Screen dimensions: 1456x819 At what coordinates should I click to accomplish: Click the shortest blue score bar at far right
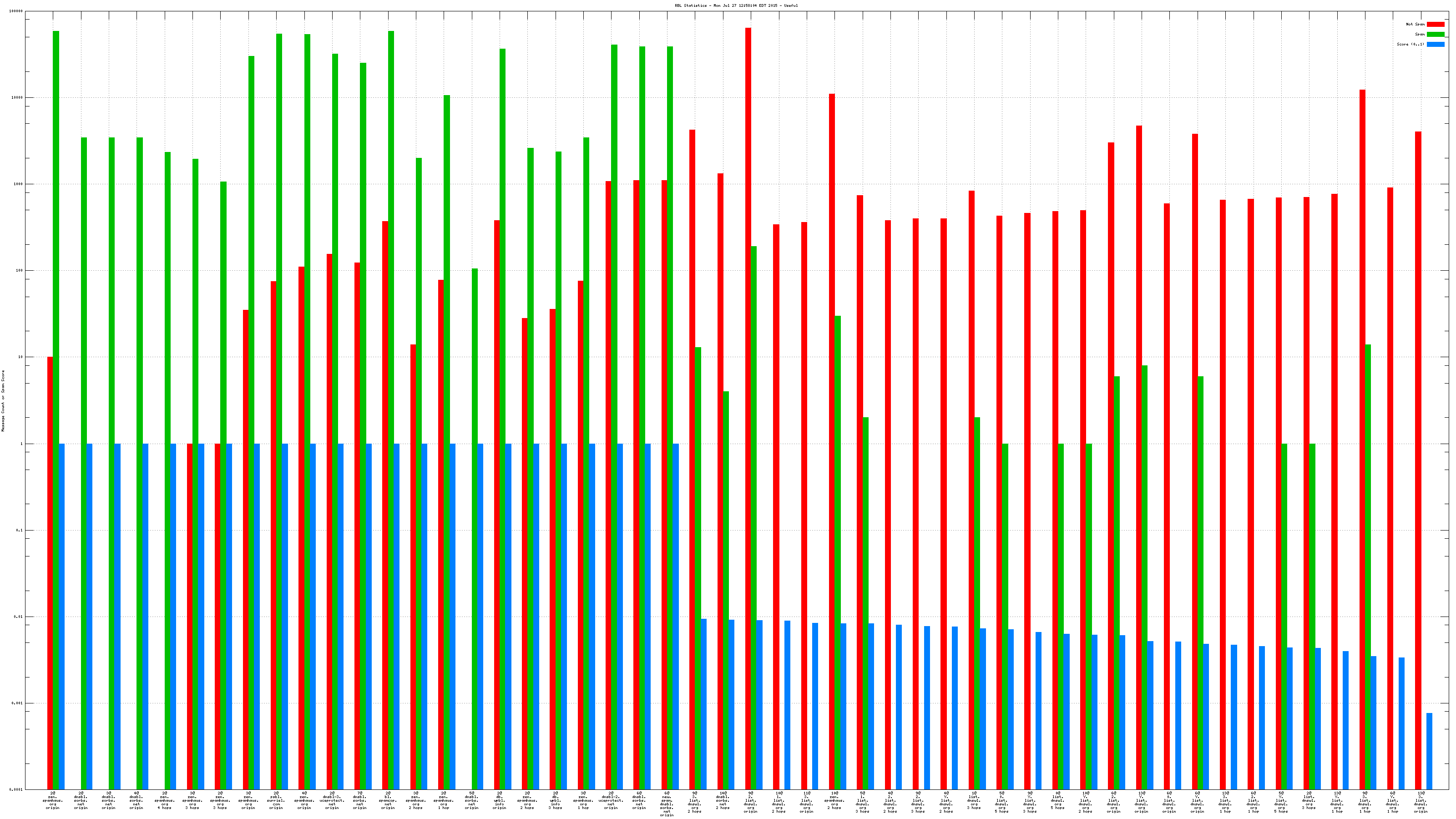point(1430,751)
